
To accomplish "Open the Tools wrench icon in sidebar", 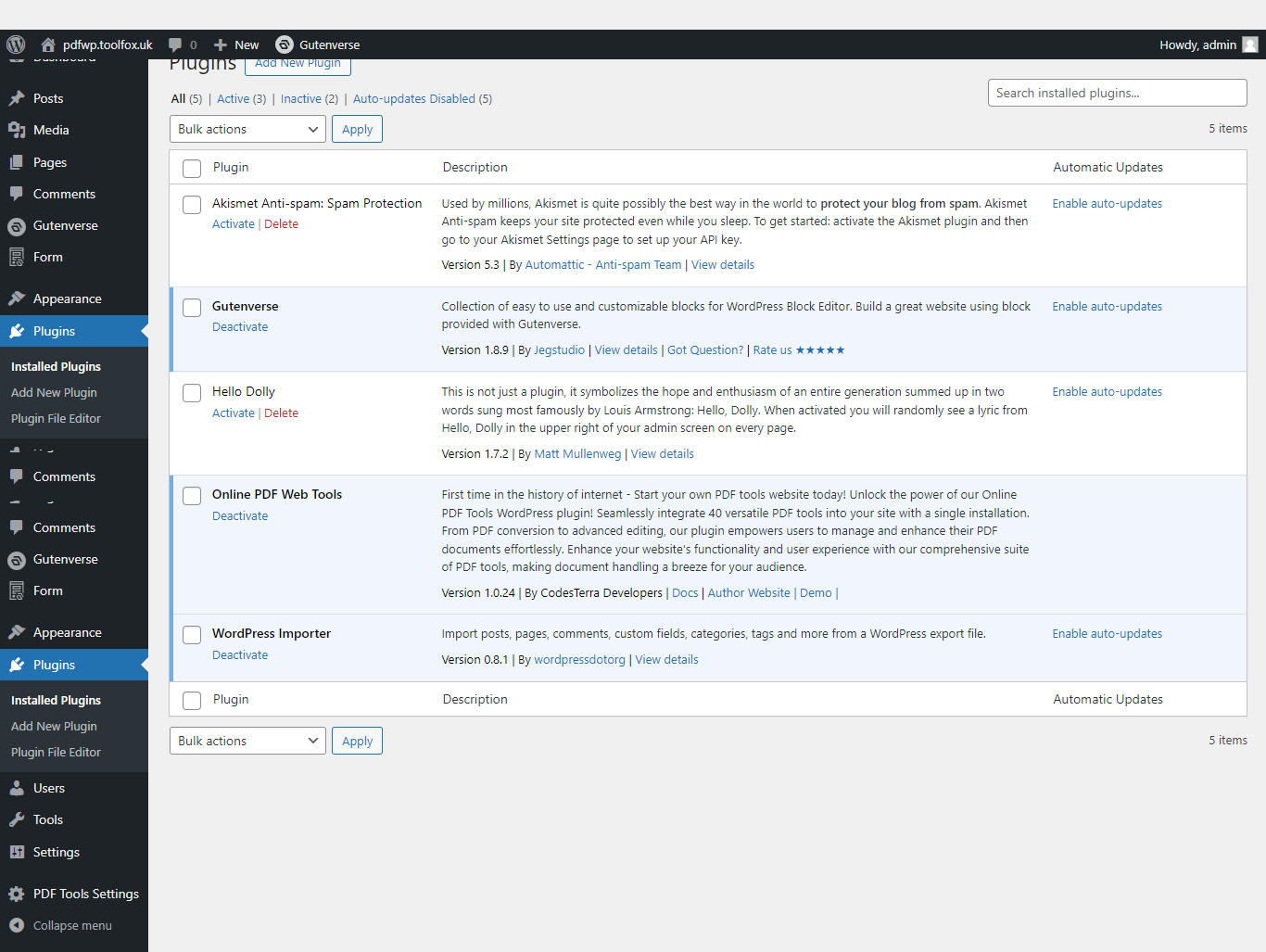I will [17, 820].
